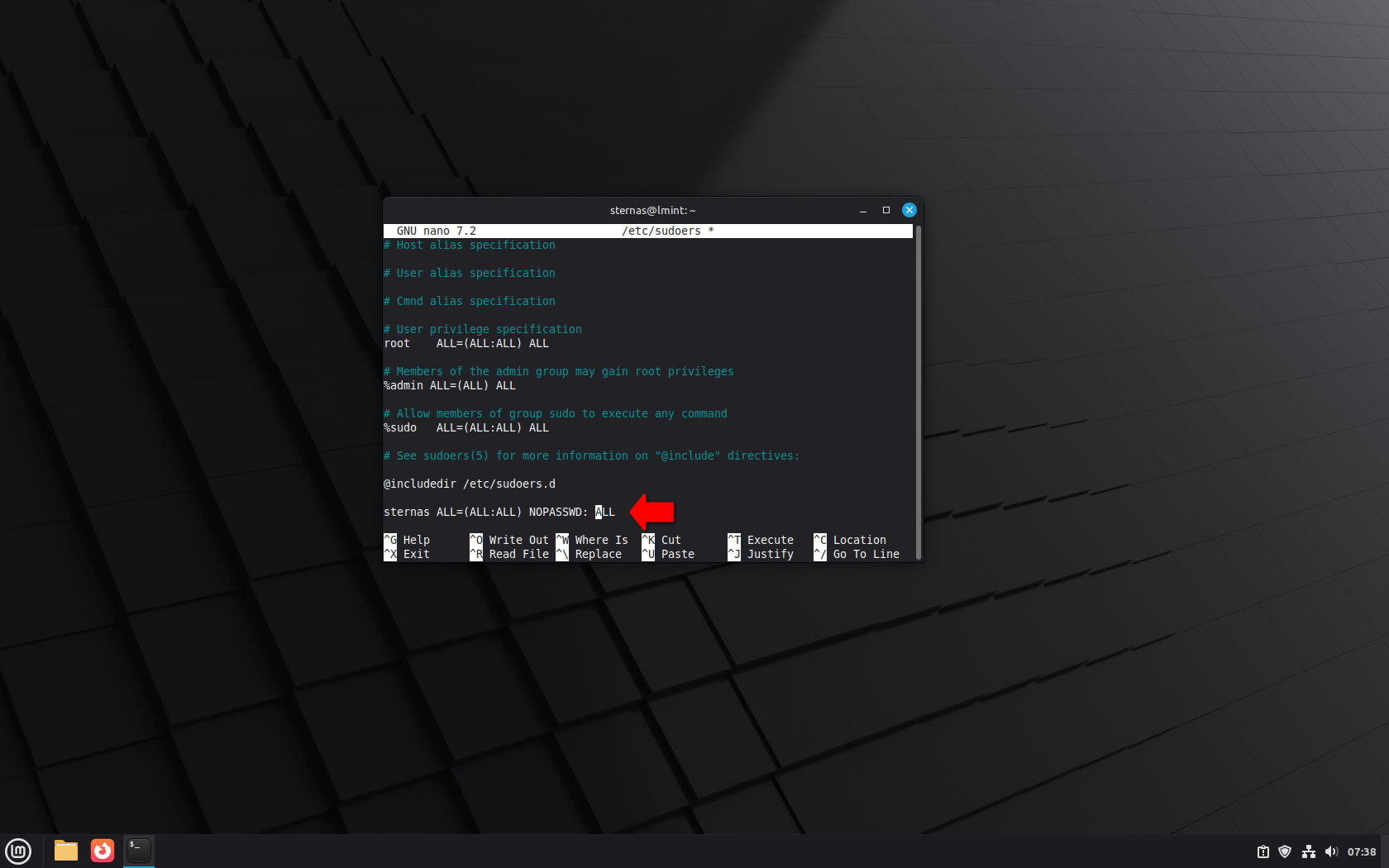Open the clock showing 07:38

point(1362,851)
